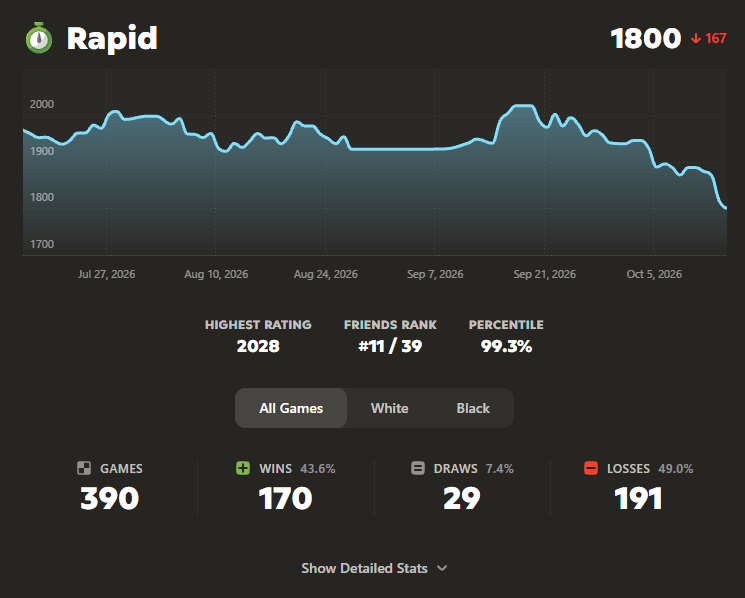Click the GAMES label

121,469
